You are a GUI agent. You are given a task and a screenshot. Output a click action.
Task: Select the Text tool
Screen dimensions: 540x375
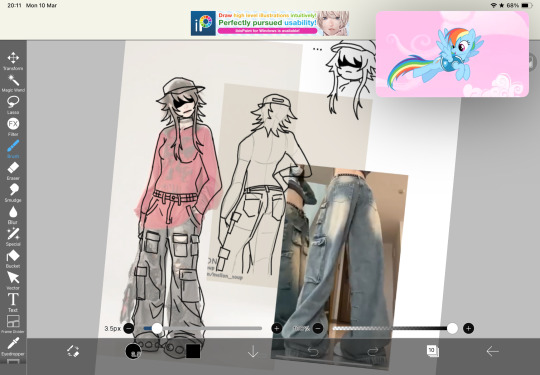coord(13,303)
